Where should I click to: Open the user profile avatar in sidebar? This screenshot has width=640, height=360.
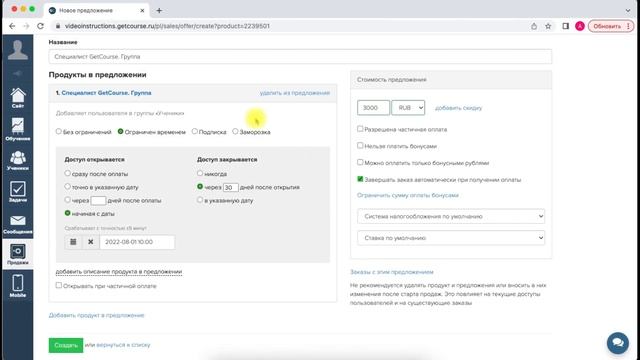tap(18, 50)
